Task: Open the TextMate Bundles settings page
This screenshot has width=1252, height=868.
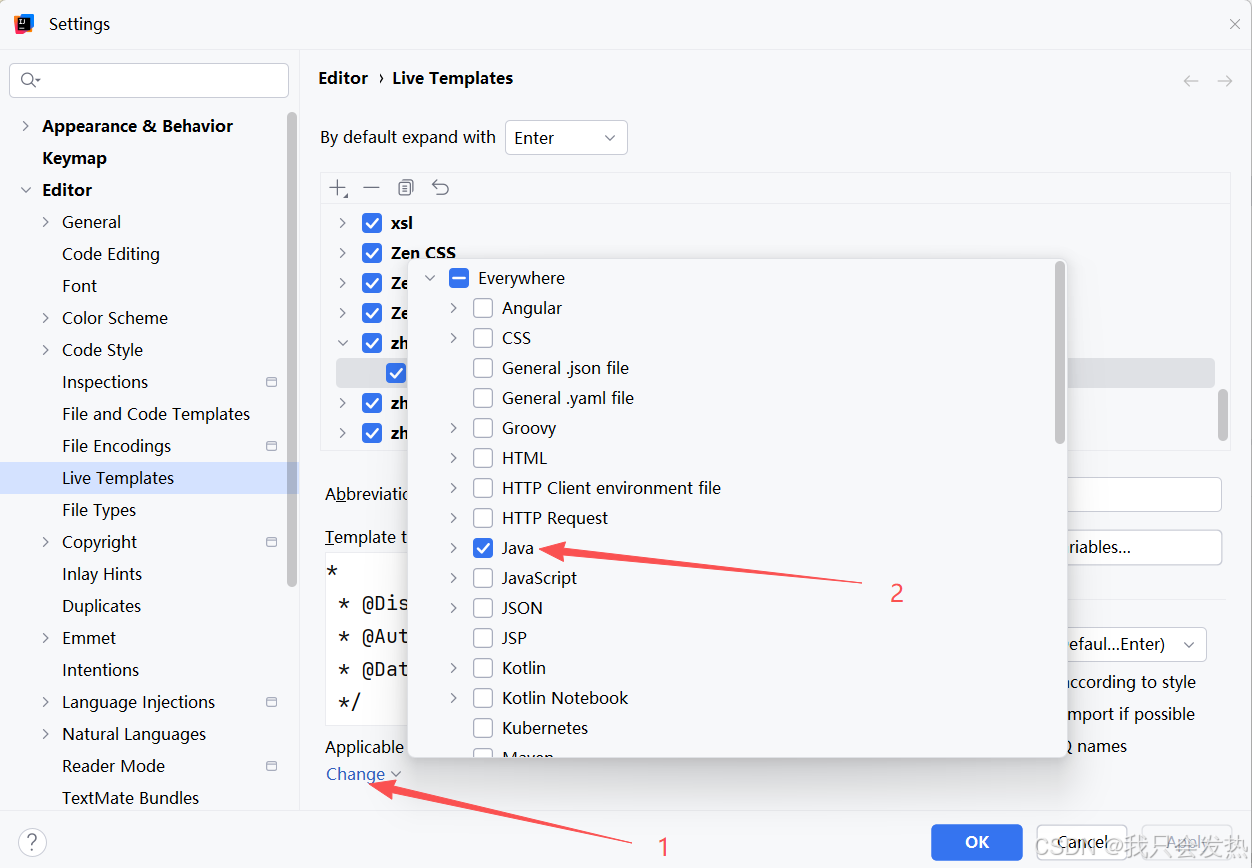Action: point(130,798)
